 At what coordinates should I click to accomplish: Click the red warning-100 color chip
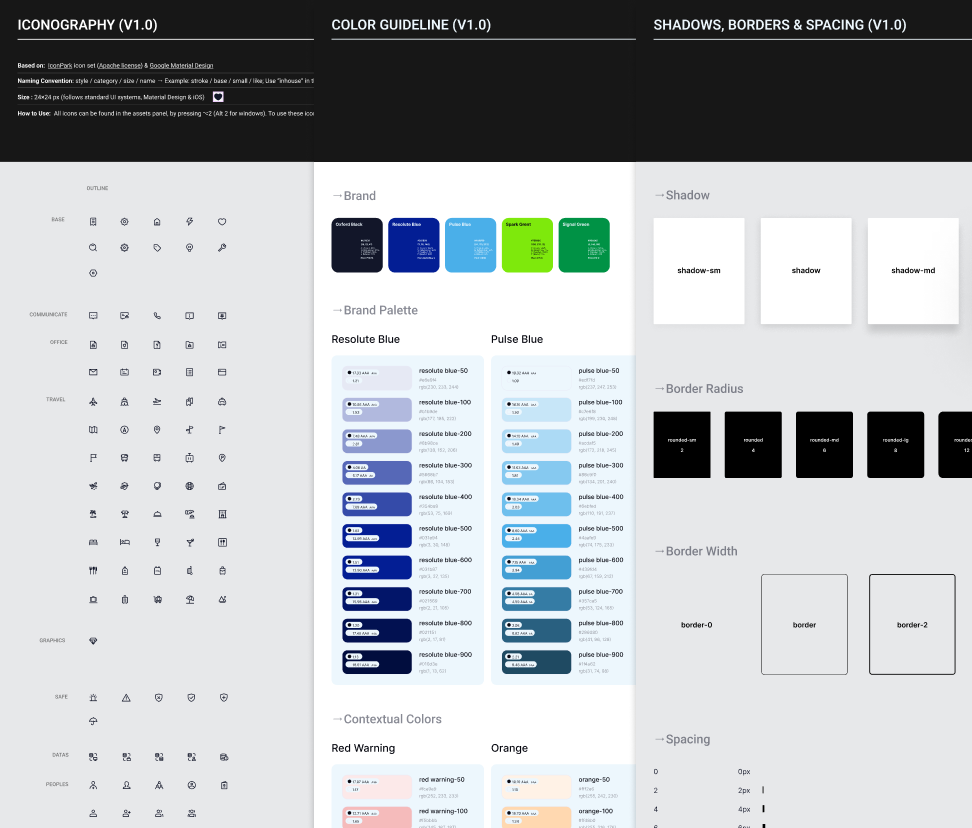(377, 817)
